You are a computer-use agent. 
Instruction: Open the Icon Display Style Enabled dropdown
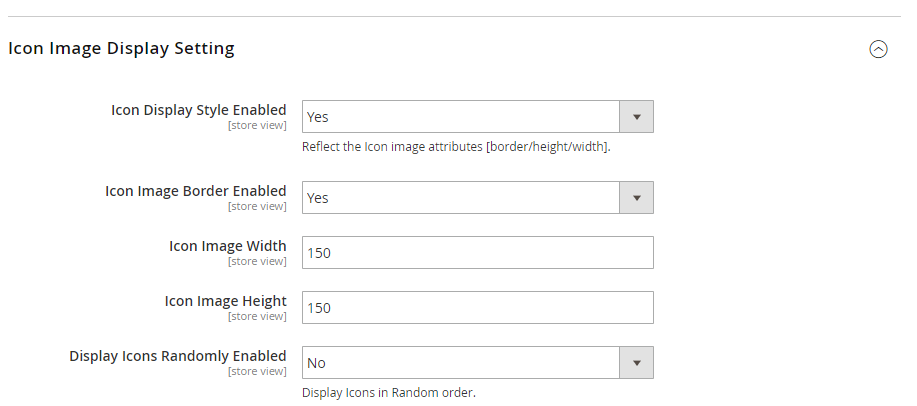tap(461, 117)
